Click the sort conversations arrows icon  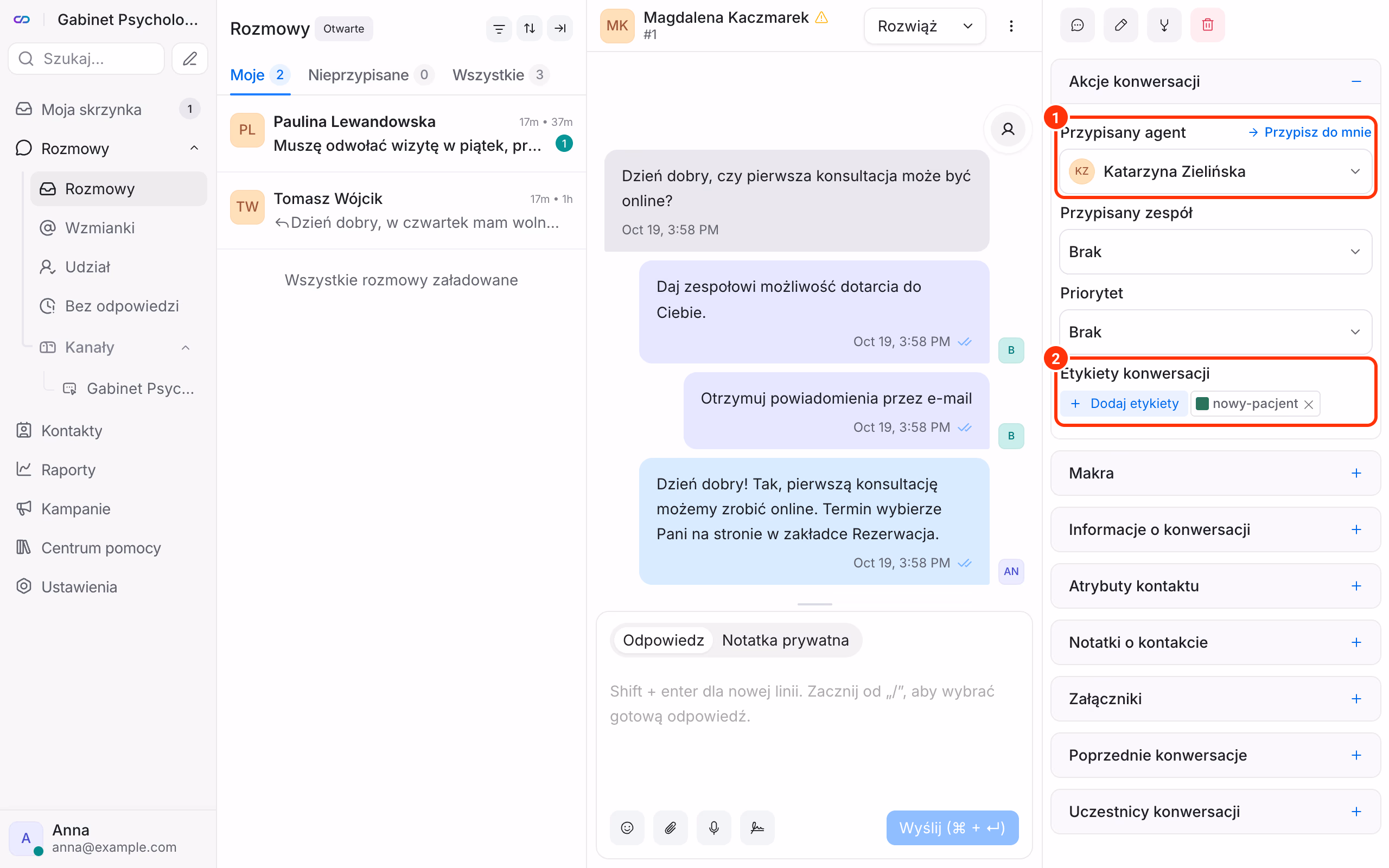(529, 28)
